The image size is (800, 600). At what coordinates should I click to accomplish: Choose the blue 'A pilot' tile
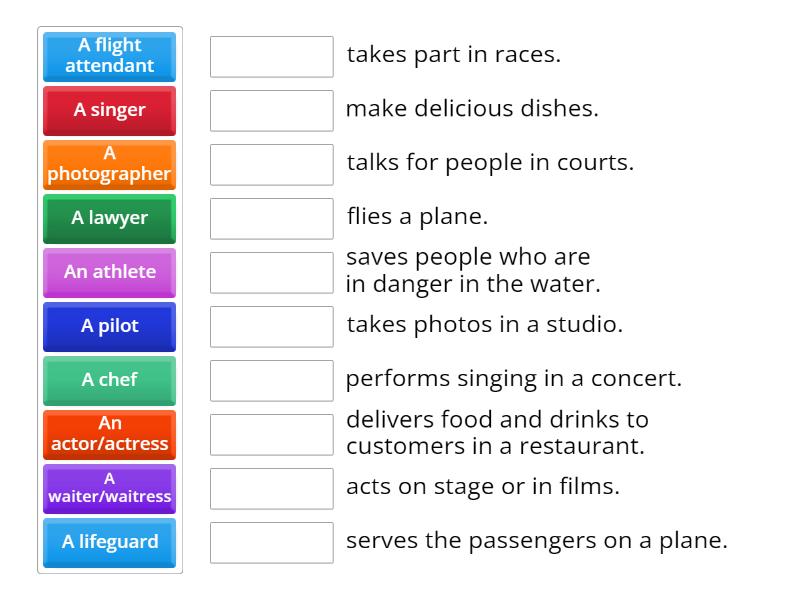click(x=110, y=326)
